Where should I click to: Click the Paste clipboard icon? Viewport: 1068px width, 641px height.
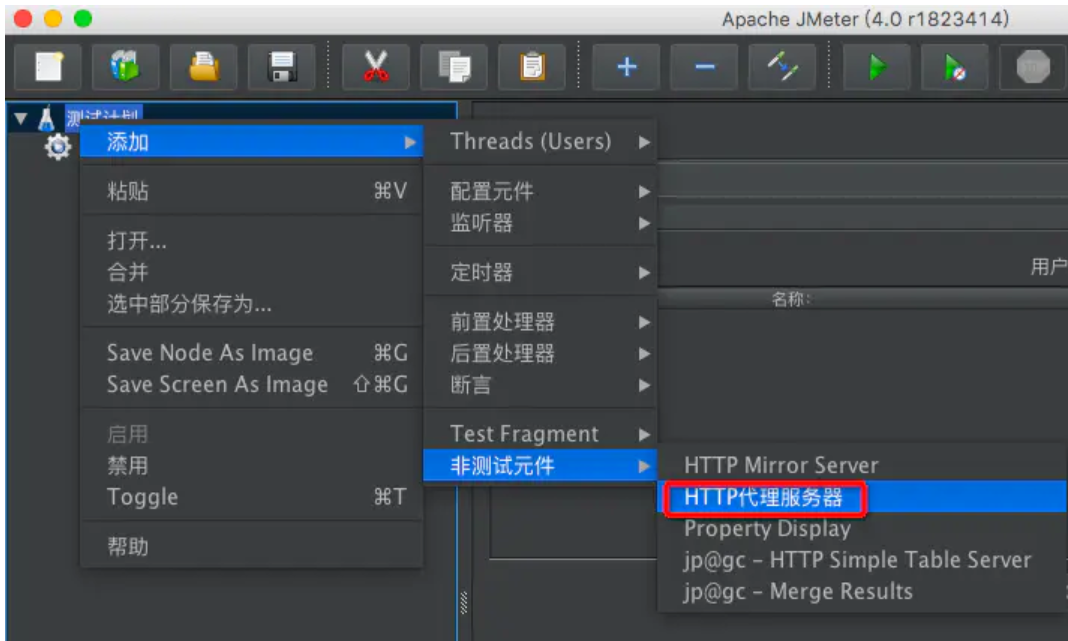(x=532, y=67)
